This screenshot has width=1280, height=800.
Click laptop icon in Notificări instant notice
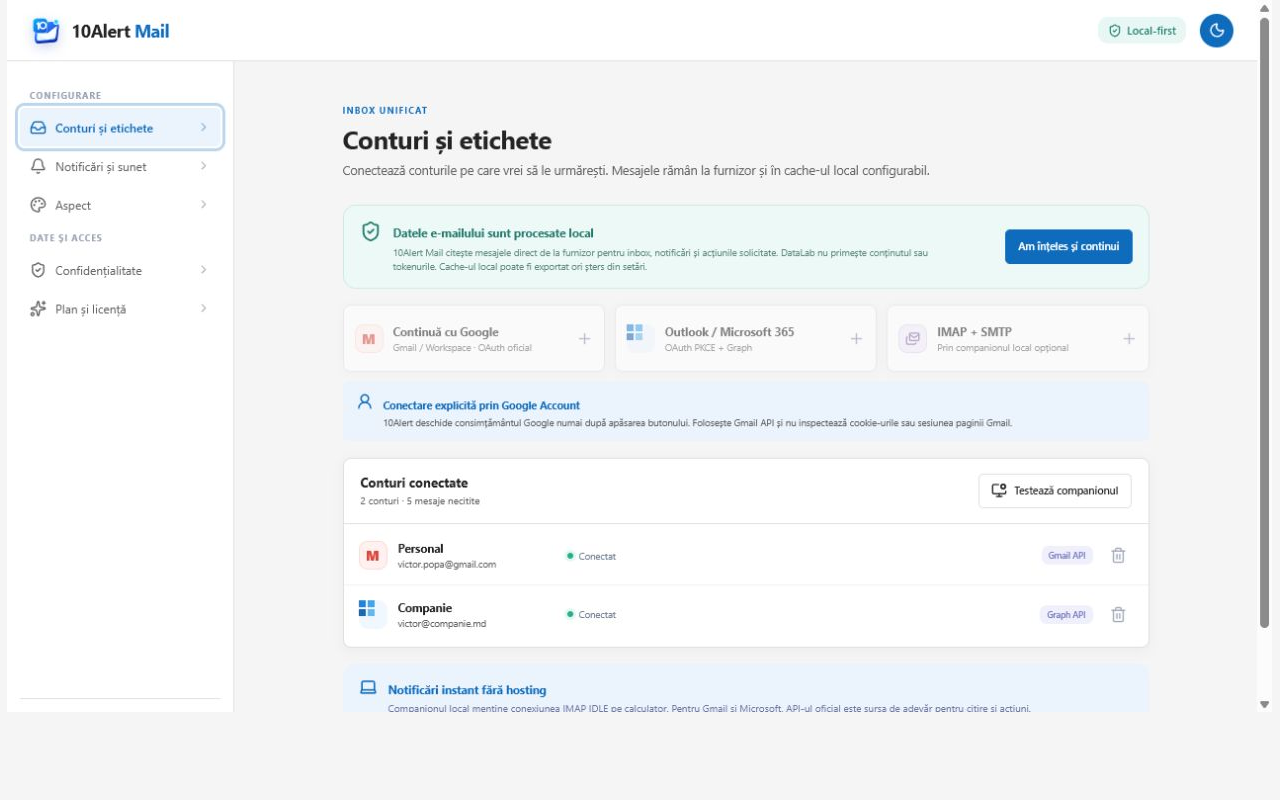tap(368, 688)
